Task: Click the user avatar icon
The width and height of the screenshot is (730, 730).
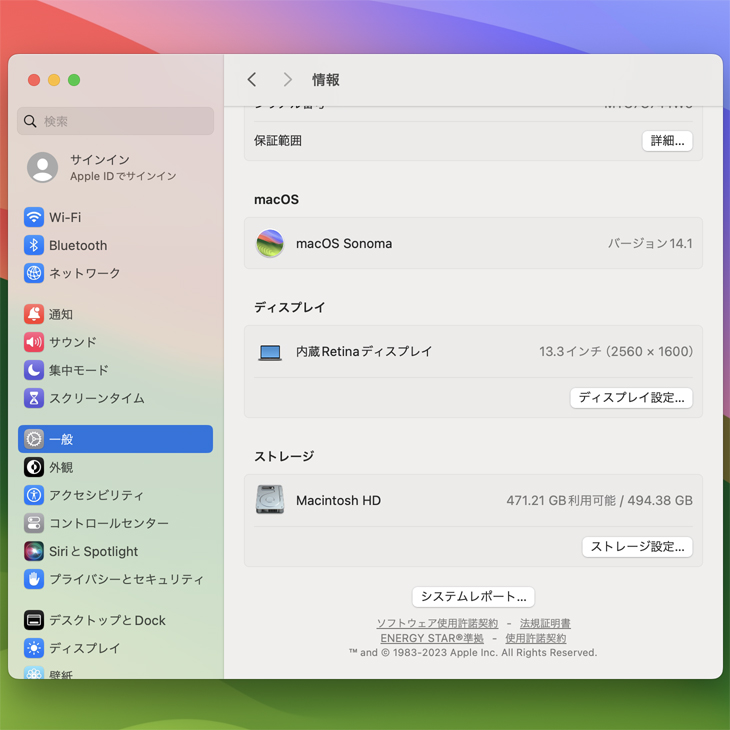Action: click(x=42, y=167)
